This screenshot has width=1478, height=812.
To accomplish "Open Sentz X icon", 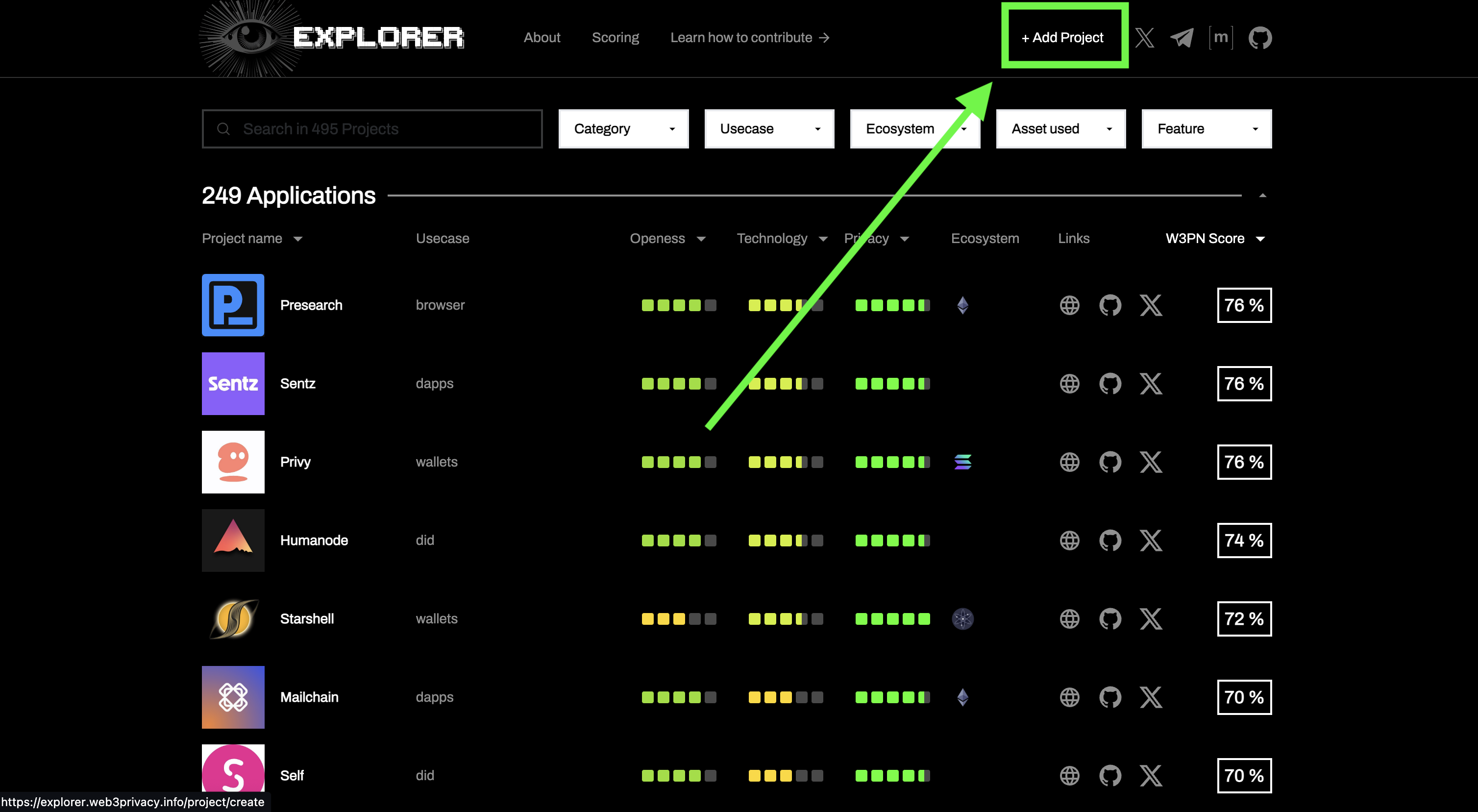I will [1151, 383].
